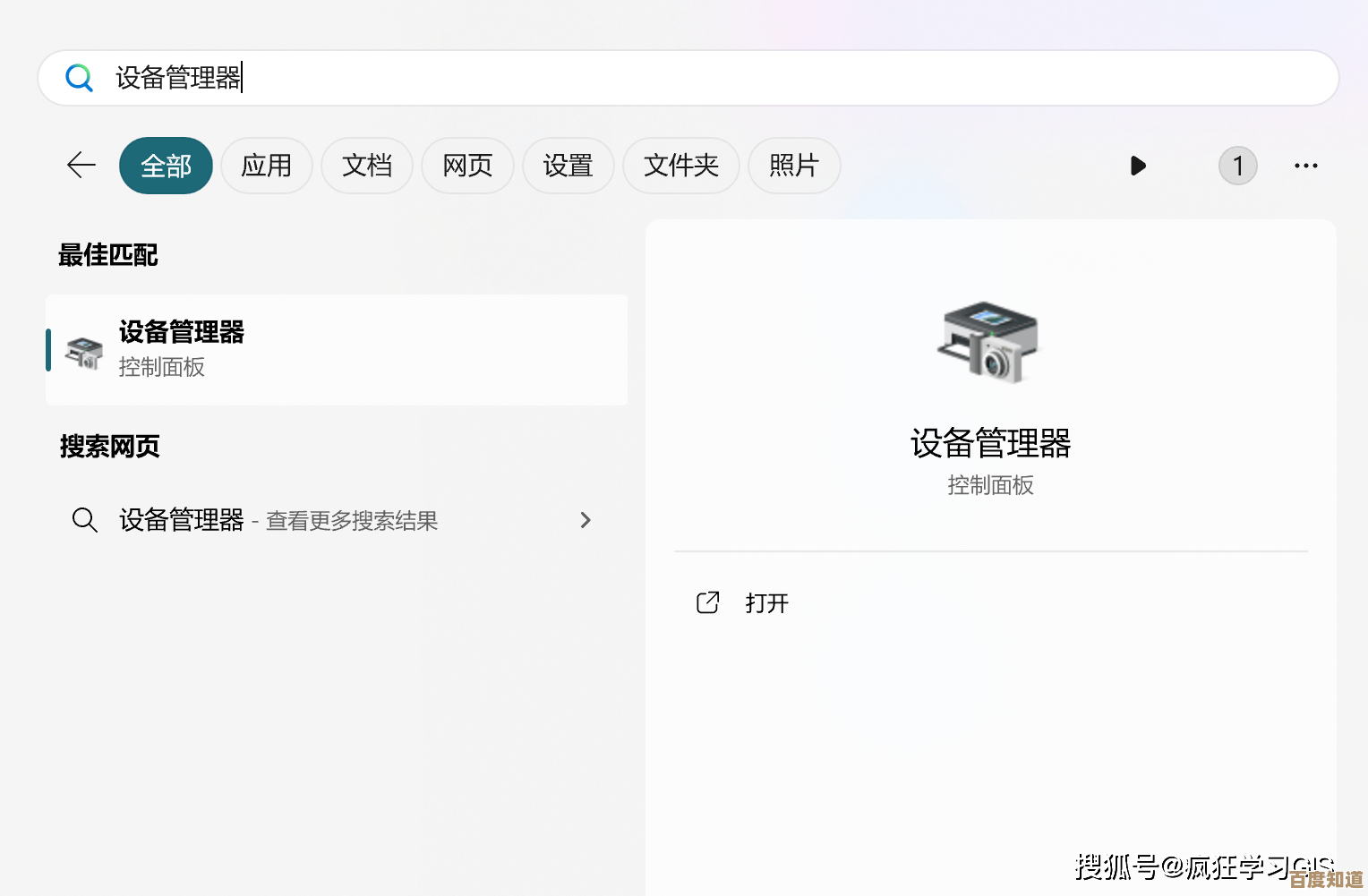Switch to the 文档 filter tab
The width and height of the screenshot is (1368, 896).
pyautogui.click(x=367, y=166)
